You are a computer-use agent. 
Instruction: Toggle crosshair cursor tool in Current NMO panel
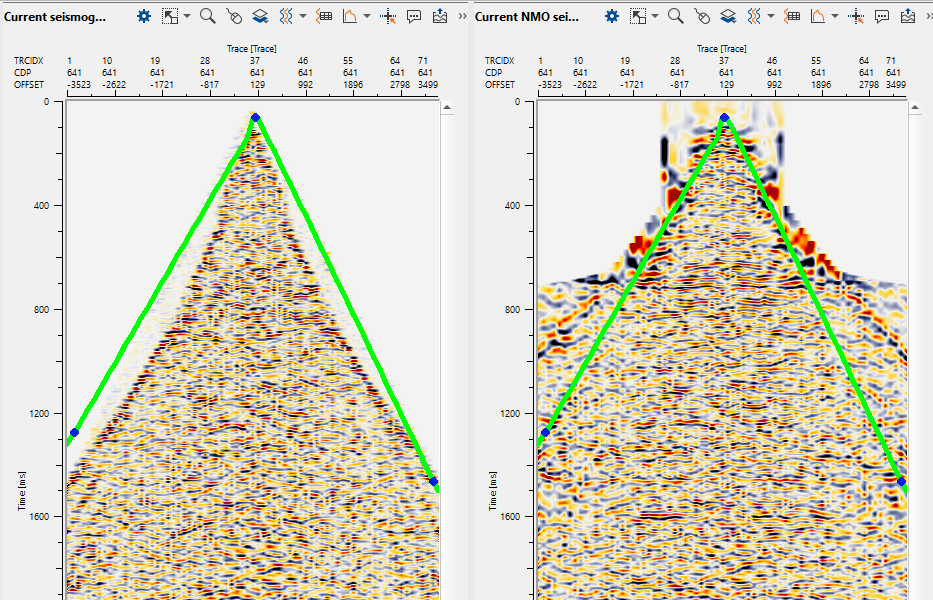tap(856, 16)
